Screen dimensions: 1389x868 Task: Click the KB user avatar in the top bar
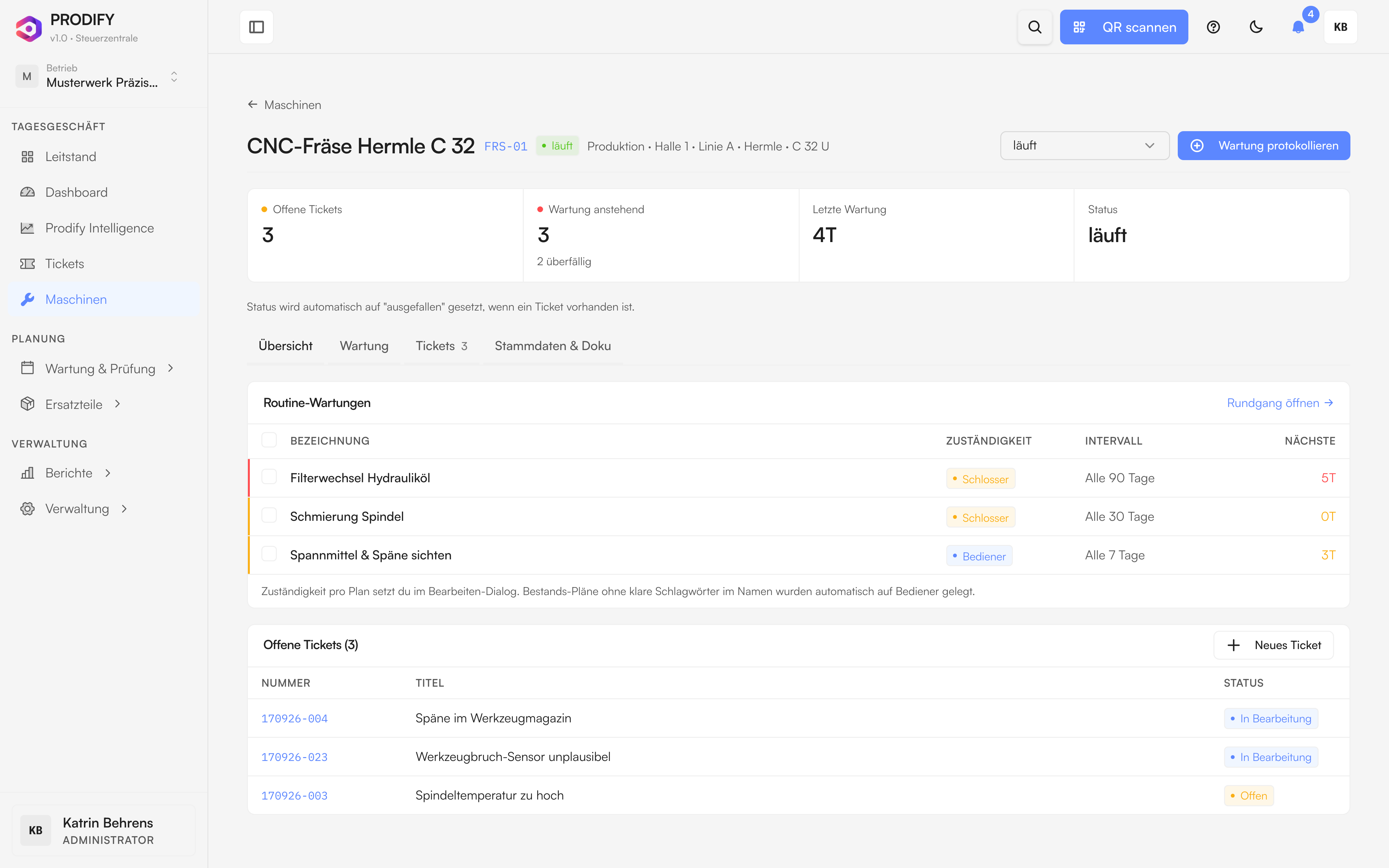point(1340,27)
